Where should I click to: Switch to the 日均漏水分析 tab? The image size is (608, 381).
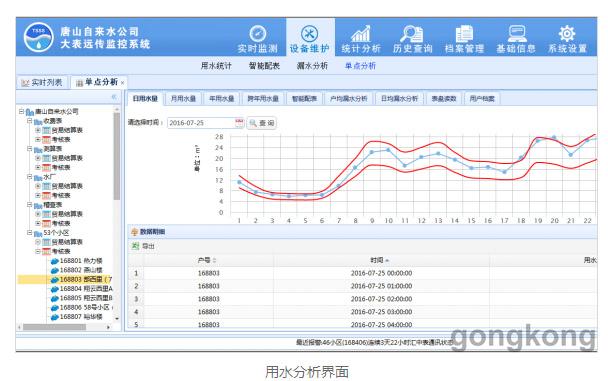pyautogui.click(x=399, y=99)
